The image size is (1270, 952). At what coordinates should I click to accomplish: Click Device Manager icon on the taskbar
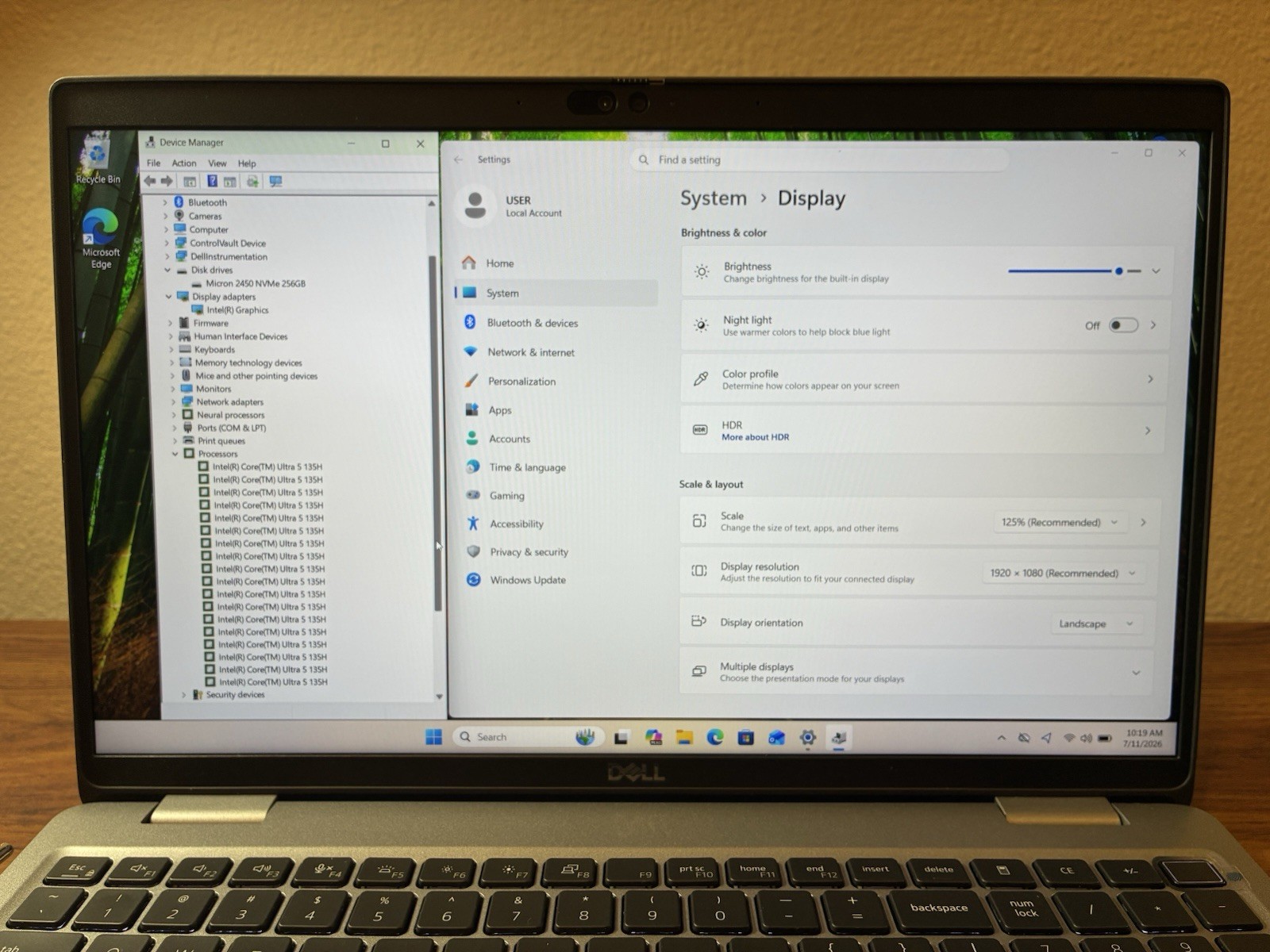(839, 738)
